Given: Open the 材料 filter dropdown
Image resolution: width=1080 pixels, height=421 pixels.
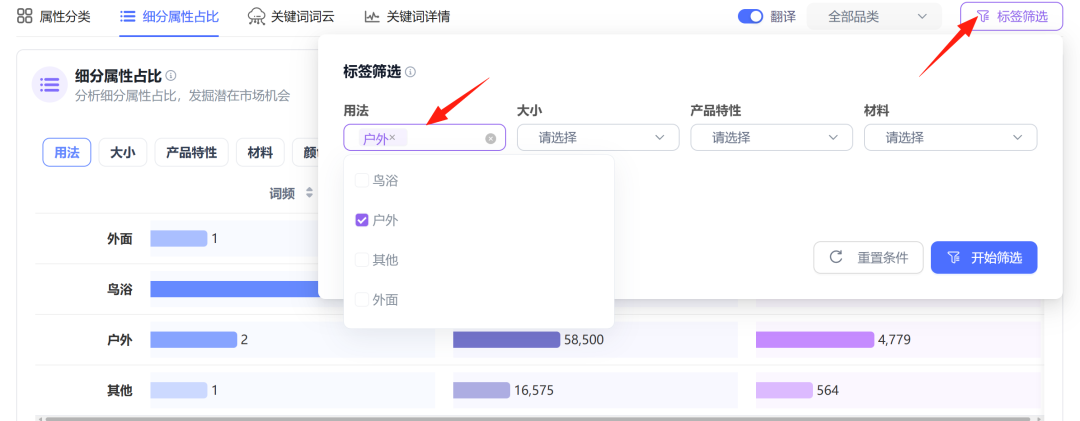Looking at the screenshot, I should pyautogui.click(x=951, y=138).
